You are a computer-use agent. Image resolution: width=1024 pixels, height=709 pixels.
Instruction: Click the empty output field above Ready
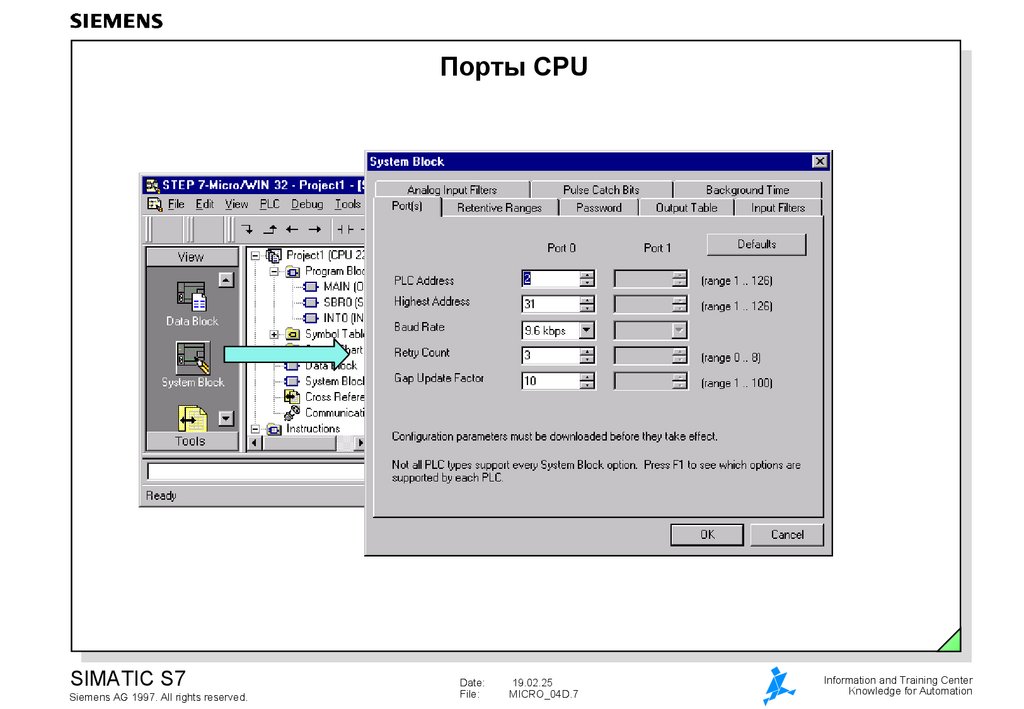click(256, 471)
